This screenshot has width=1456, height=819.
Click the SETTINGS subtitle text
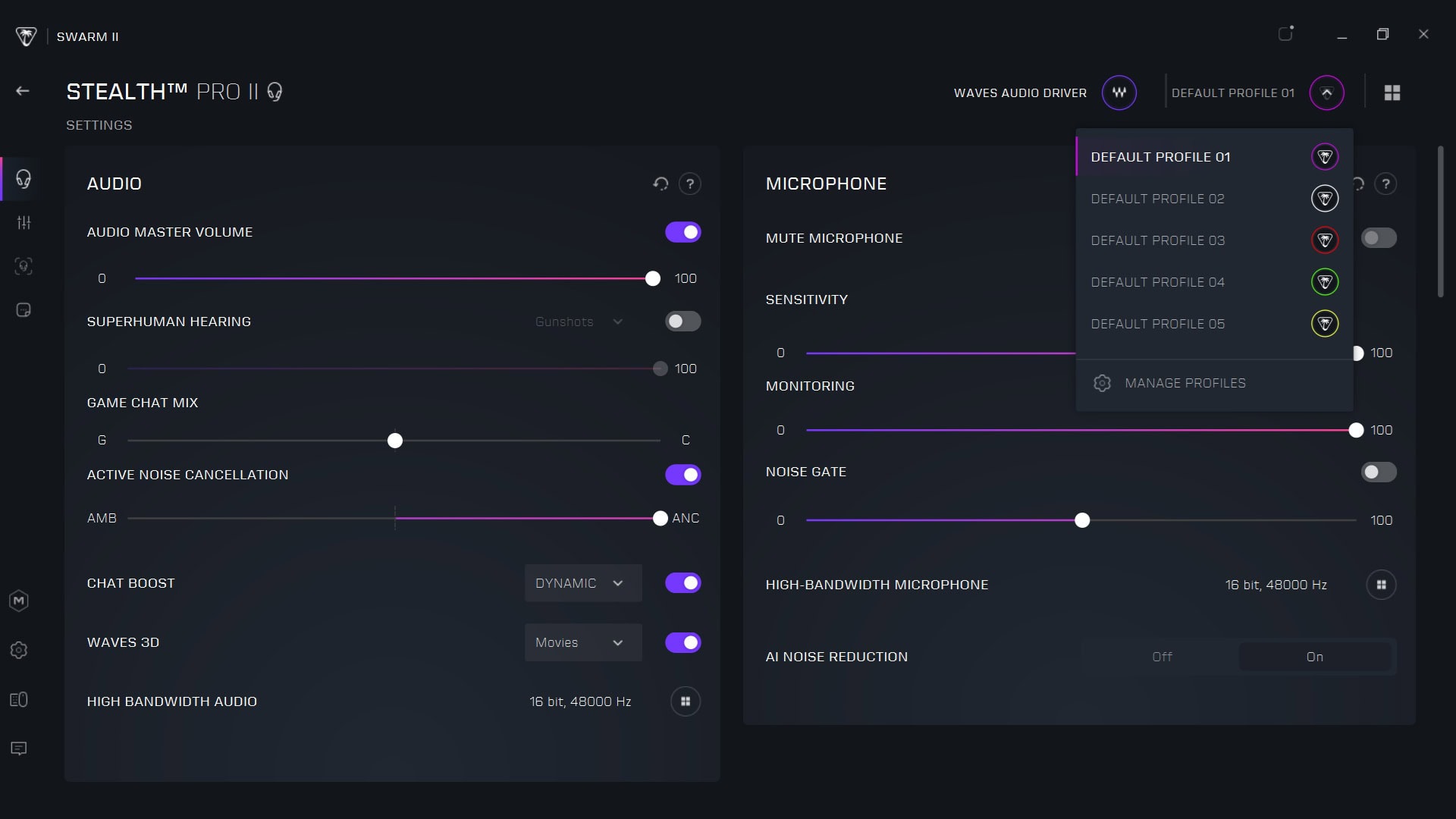99,125
